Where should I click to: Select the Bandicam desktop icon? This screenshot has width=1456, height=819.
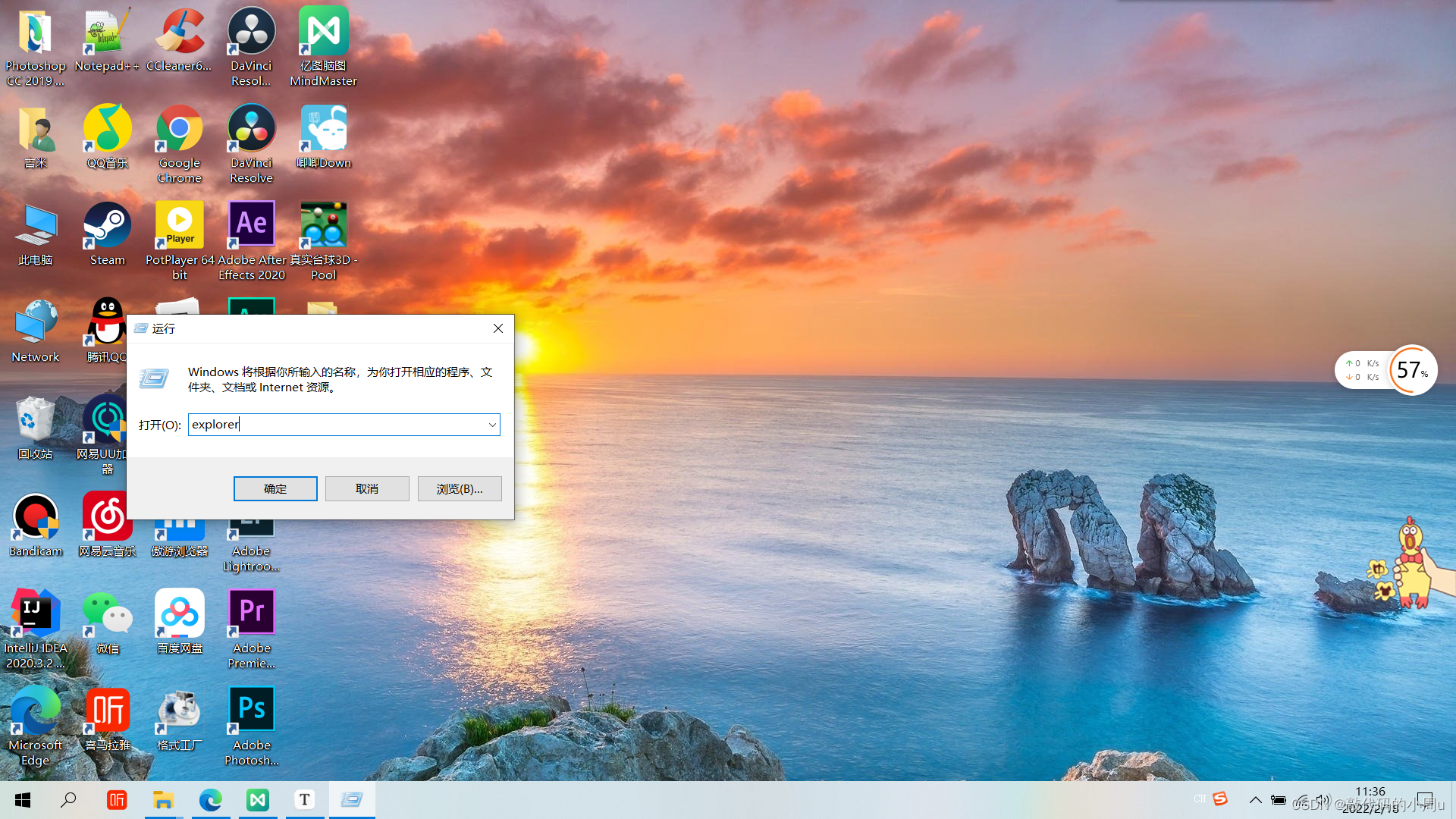pos(35,517)
